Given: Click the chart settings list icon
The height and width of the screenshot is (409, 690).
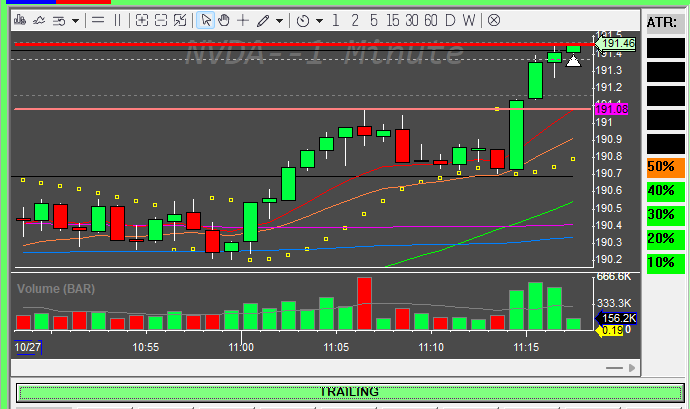Looking at the screenshot, I should coord(59,21).
